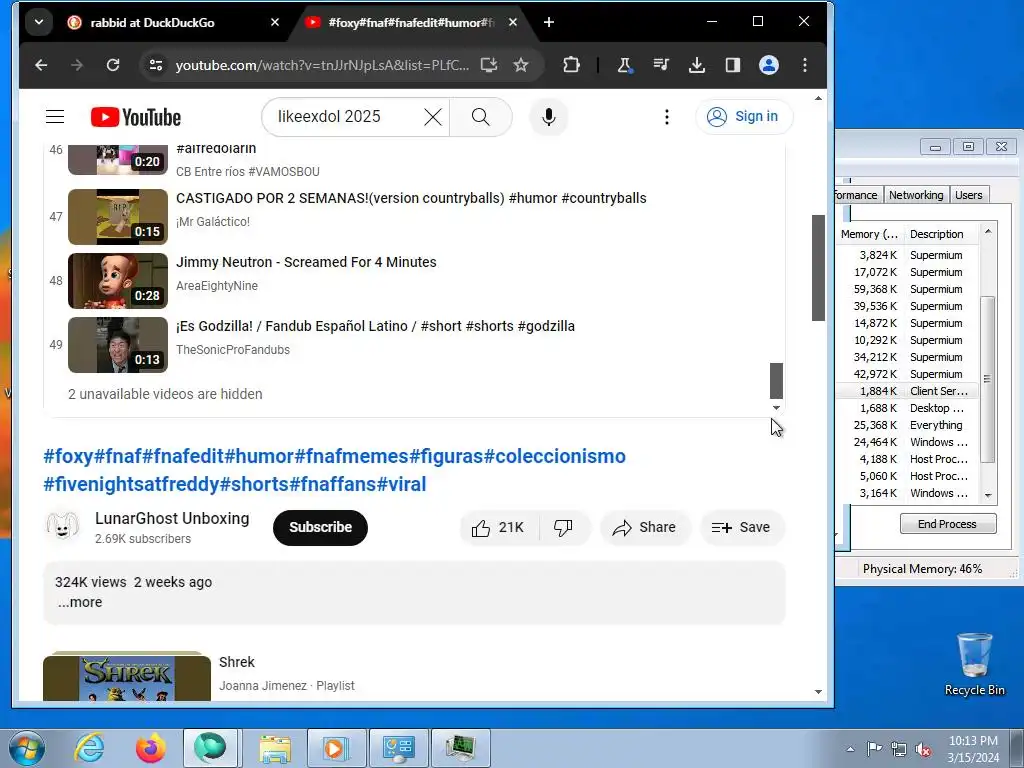
Task: Click the YouTube page vertical scrollbar thumb
Action: (818, 268)
